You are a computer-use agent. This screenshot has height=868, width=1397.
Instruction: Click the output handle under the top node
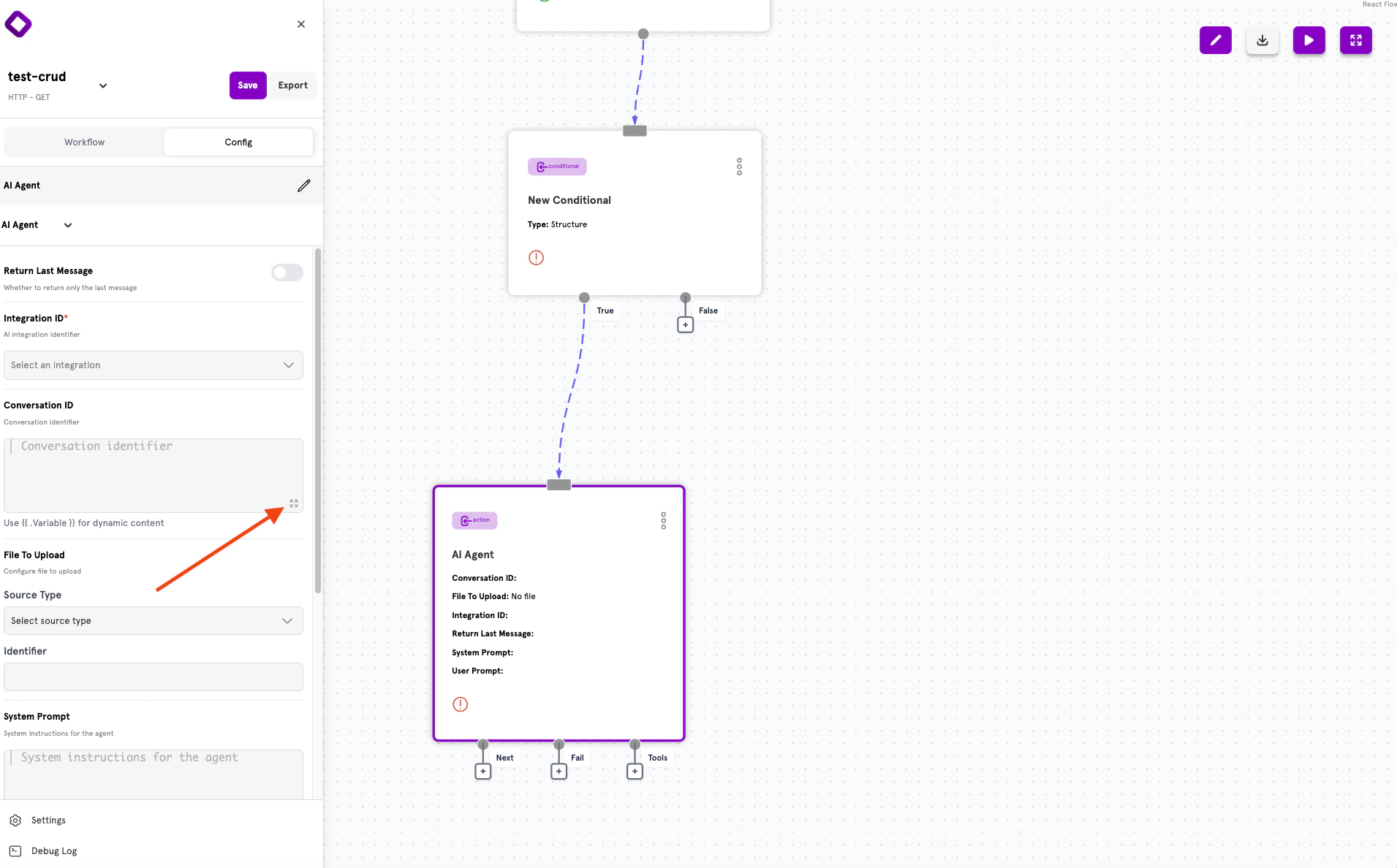[x=643, y=34]
